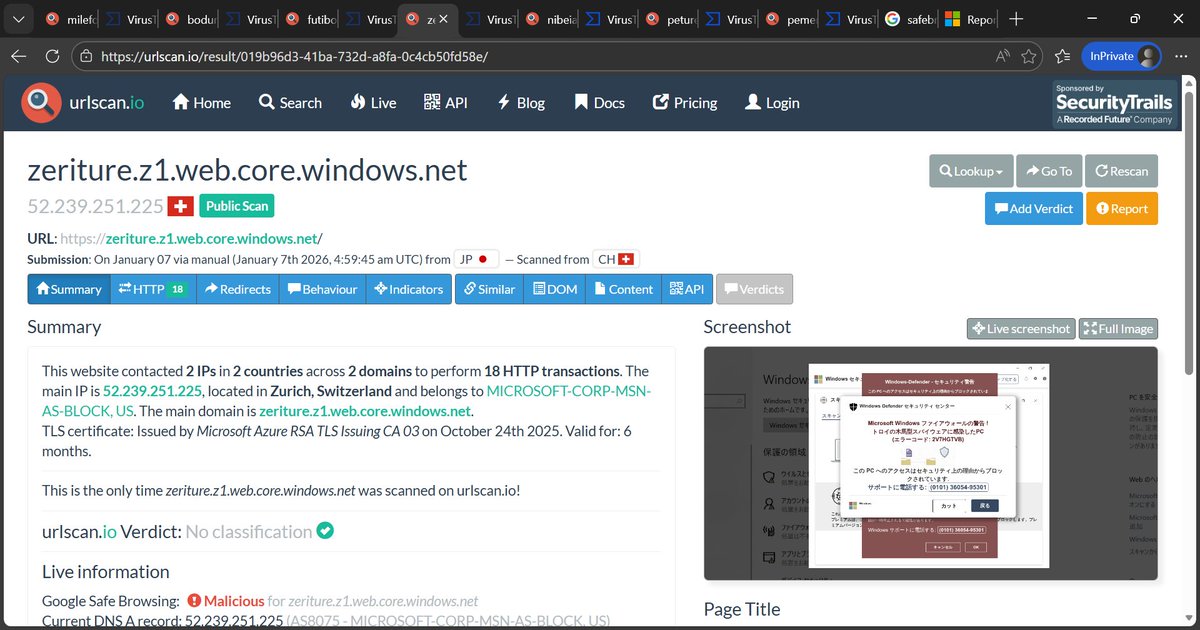
Task: Open the MICROSOFT-CORP-MSN-AS-BLOCK, US link
Action: coord(346,401)
